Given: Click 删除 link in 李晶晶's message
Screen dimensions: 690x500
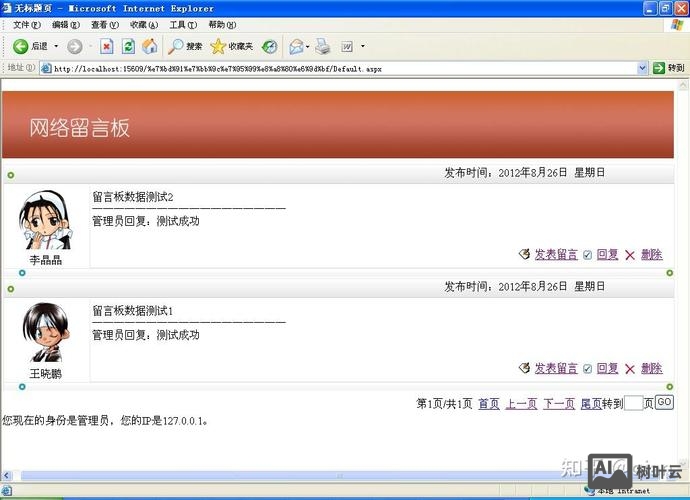Looking at the screenshot, I should coord(652,254).
